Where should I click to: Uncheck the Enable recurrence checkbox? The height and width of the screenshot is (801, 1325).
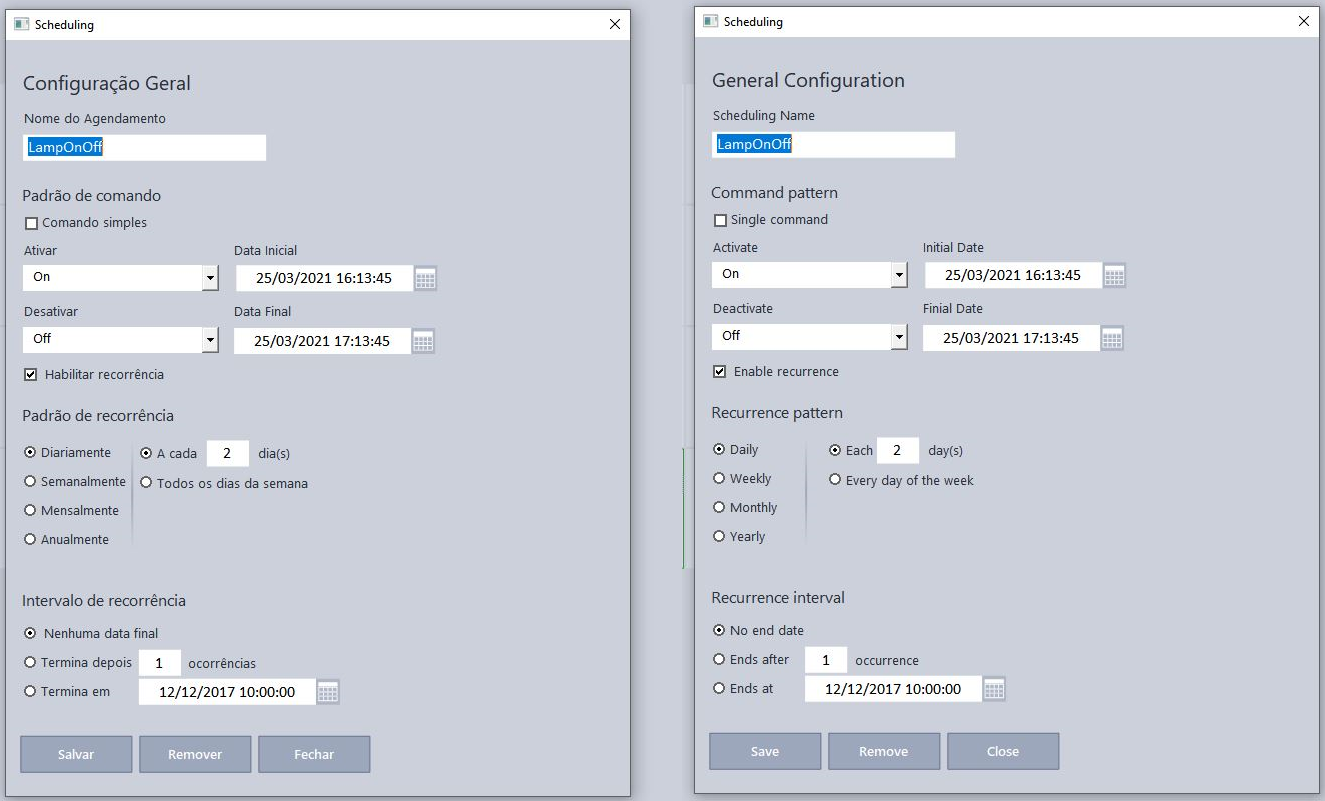pos(720,372)
